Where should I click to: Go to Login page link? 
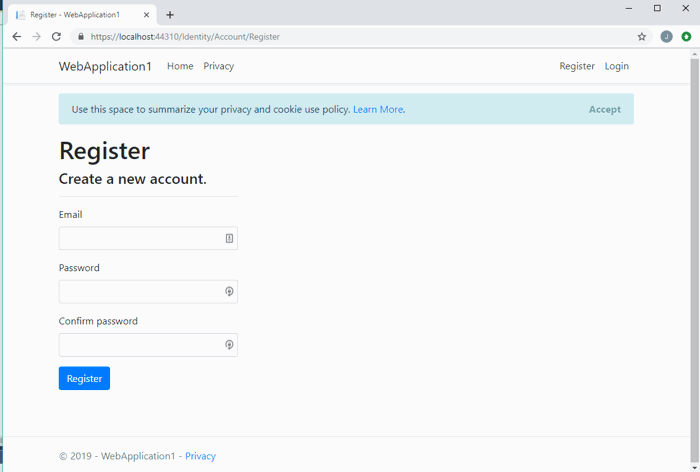pos(616,66)
